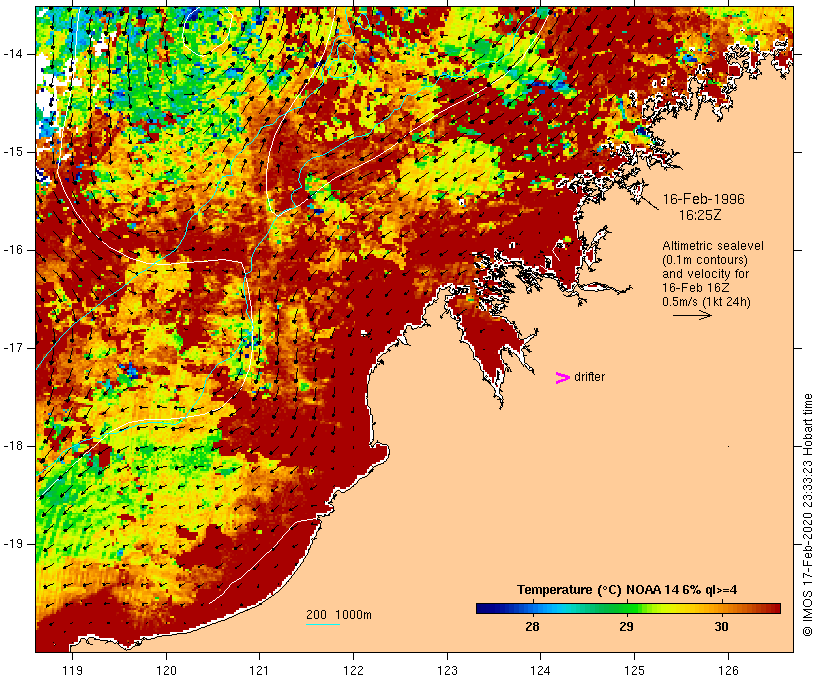
Task: Click the latitude label '-17'
Action: pyautogui.click(x=13, y=348)
